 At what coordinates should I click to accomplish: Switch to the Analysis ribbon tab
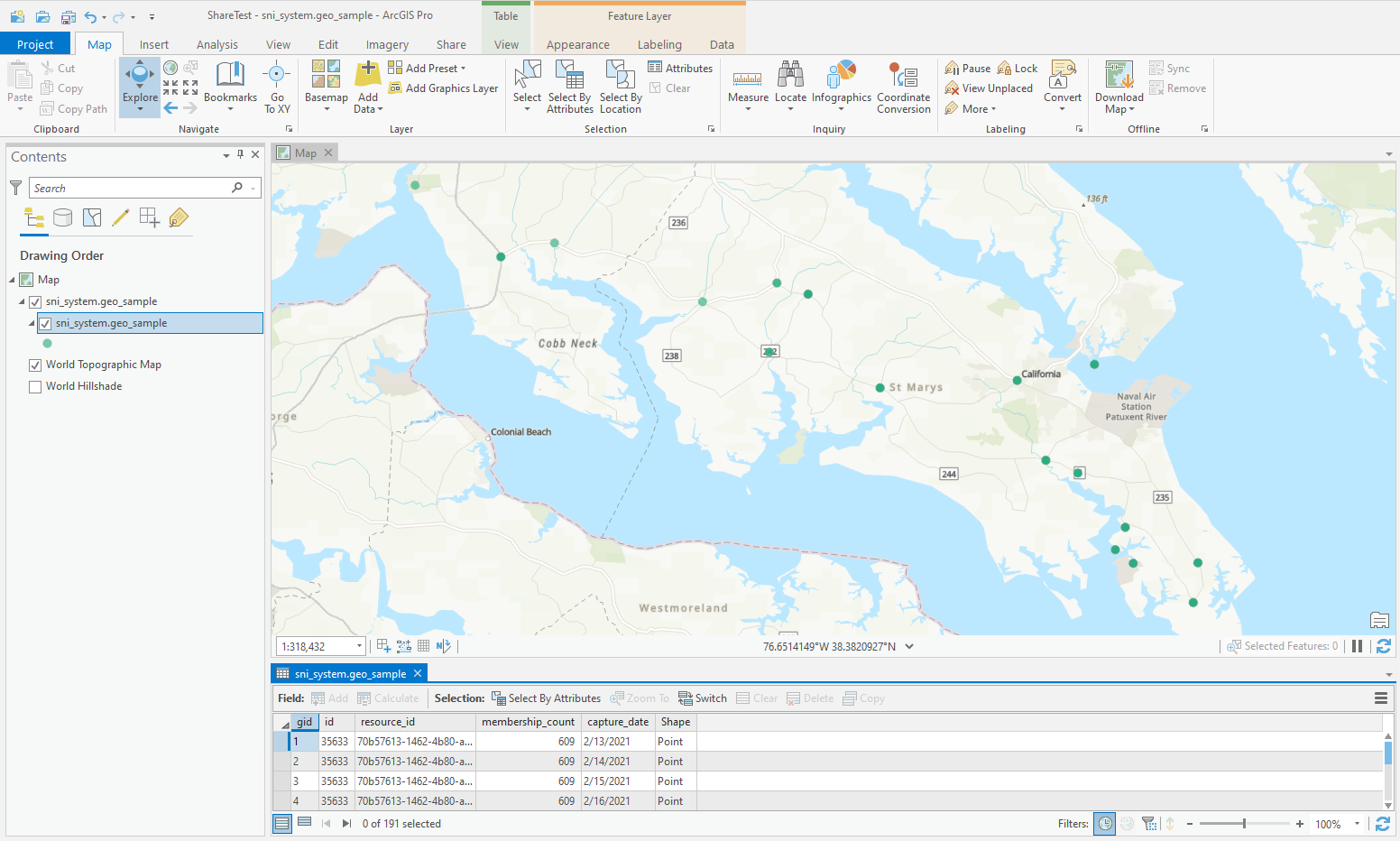(x=216, y=44)
